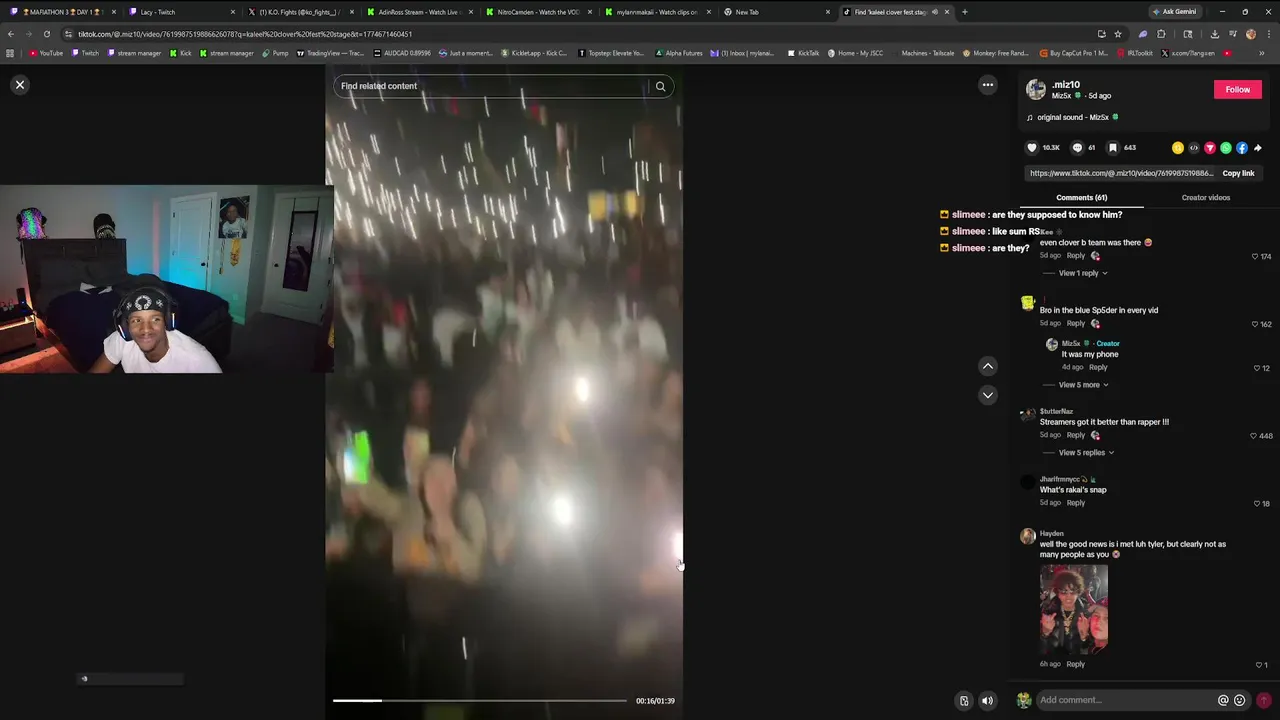1280x720 pixels.
Task: Mute the video using the speaker icon
Action: pyautogui.click(x=987, y=701)
